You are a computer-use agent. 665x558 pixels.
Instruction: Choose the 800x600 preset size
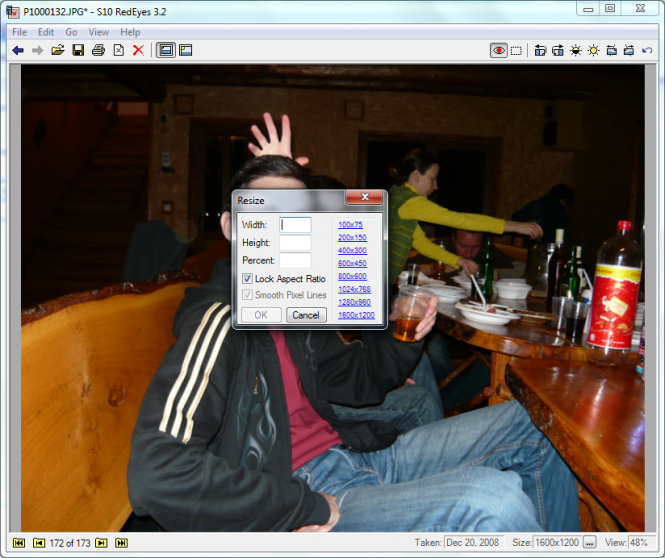click(352, 276)
